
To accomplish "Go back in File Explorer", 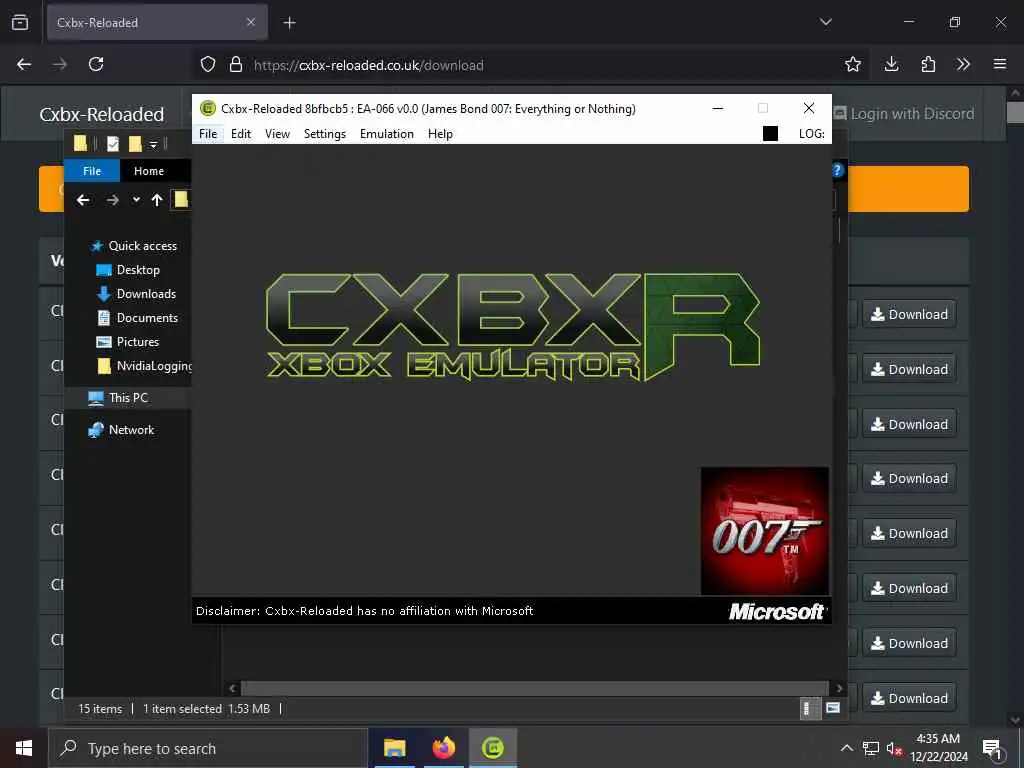I will pyautogui.click(x=82, y=200).
